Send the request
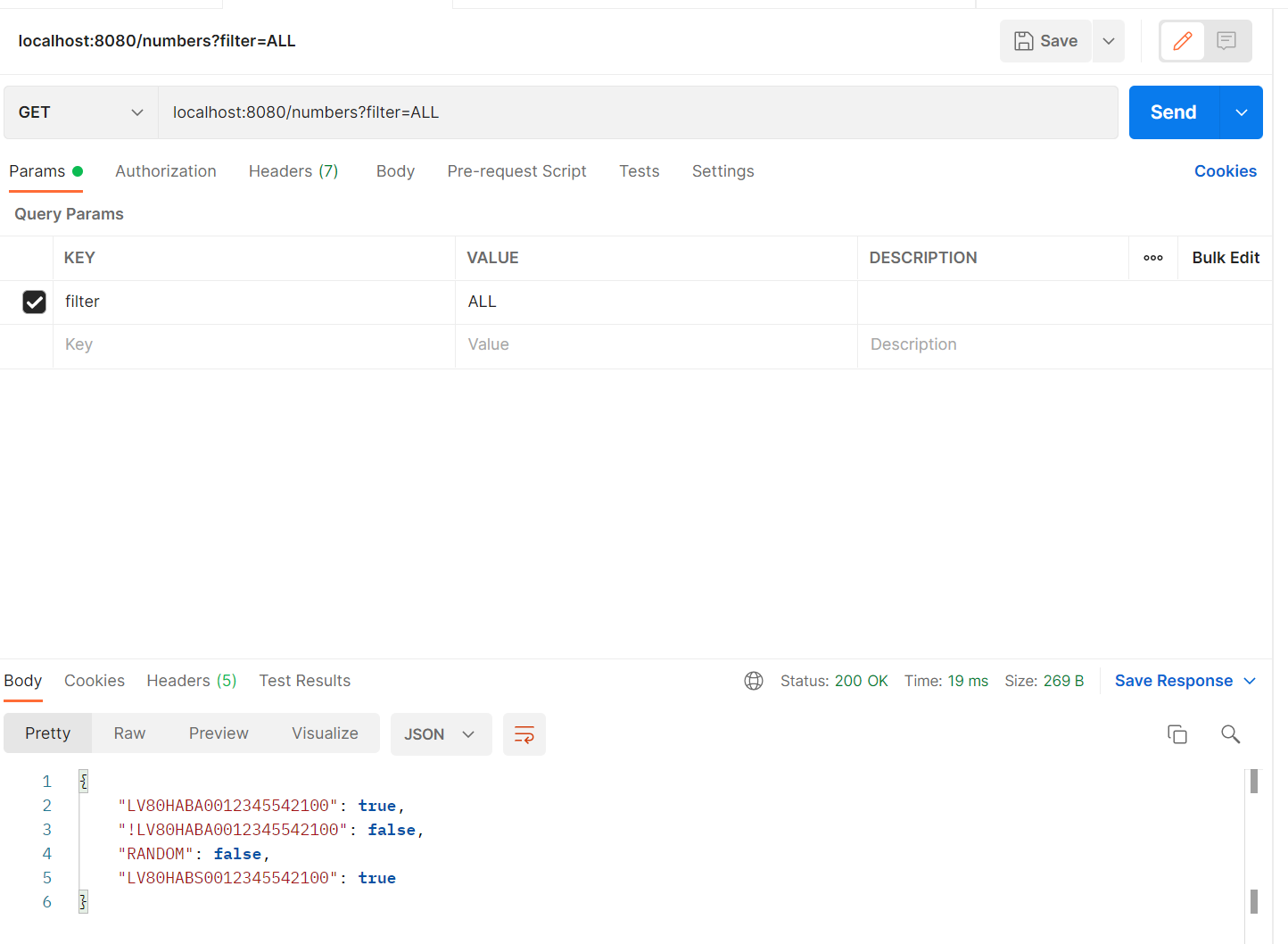1288x944 pixels. click(x=1174, y=112)
